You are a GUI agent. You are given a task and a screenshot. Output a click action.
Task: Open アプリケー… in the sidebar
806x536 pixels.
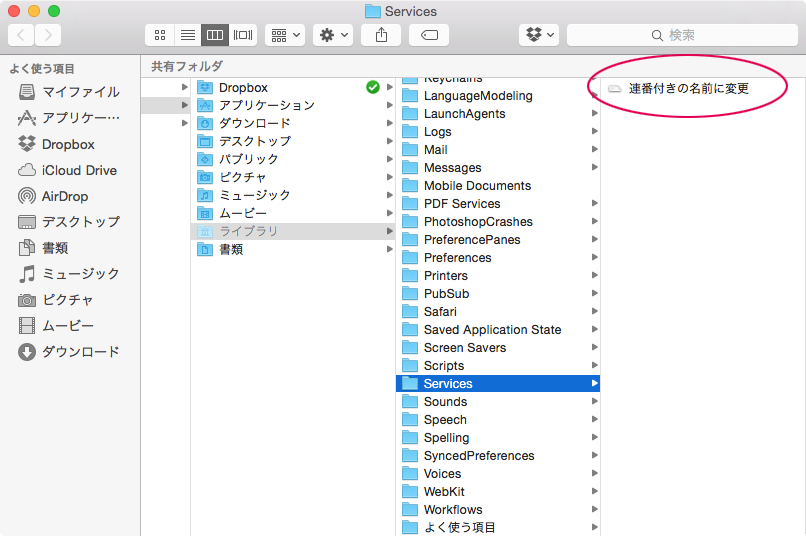point(69,118)
